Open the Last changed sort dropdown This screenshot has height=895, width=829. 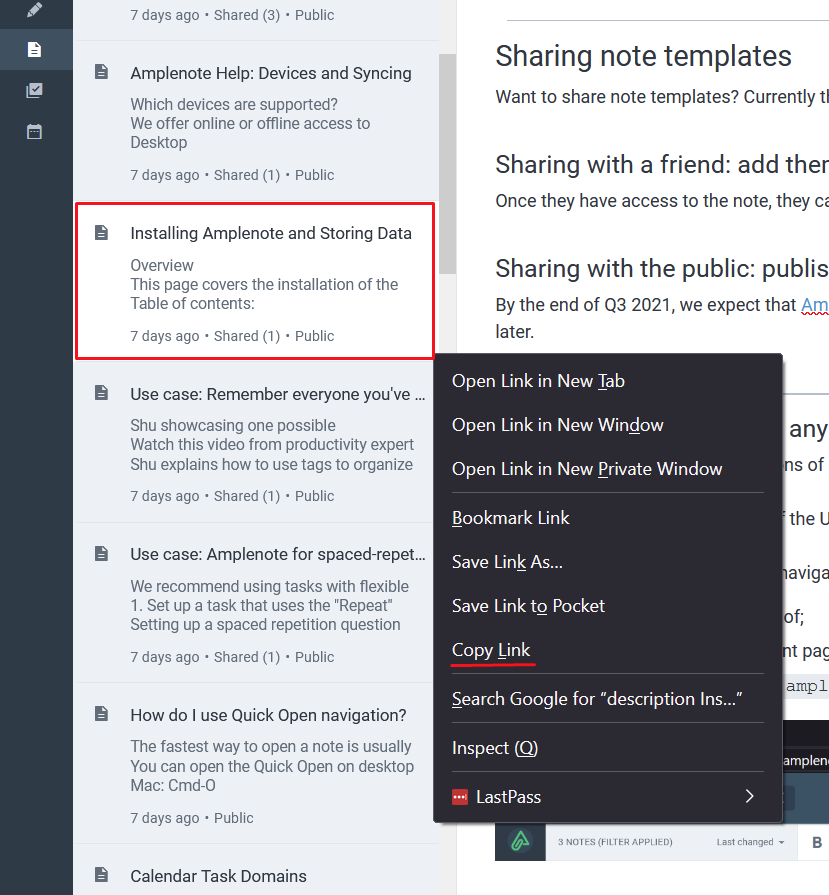pyautogui.click(x=750, y=842)
